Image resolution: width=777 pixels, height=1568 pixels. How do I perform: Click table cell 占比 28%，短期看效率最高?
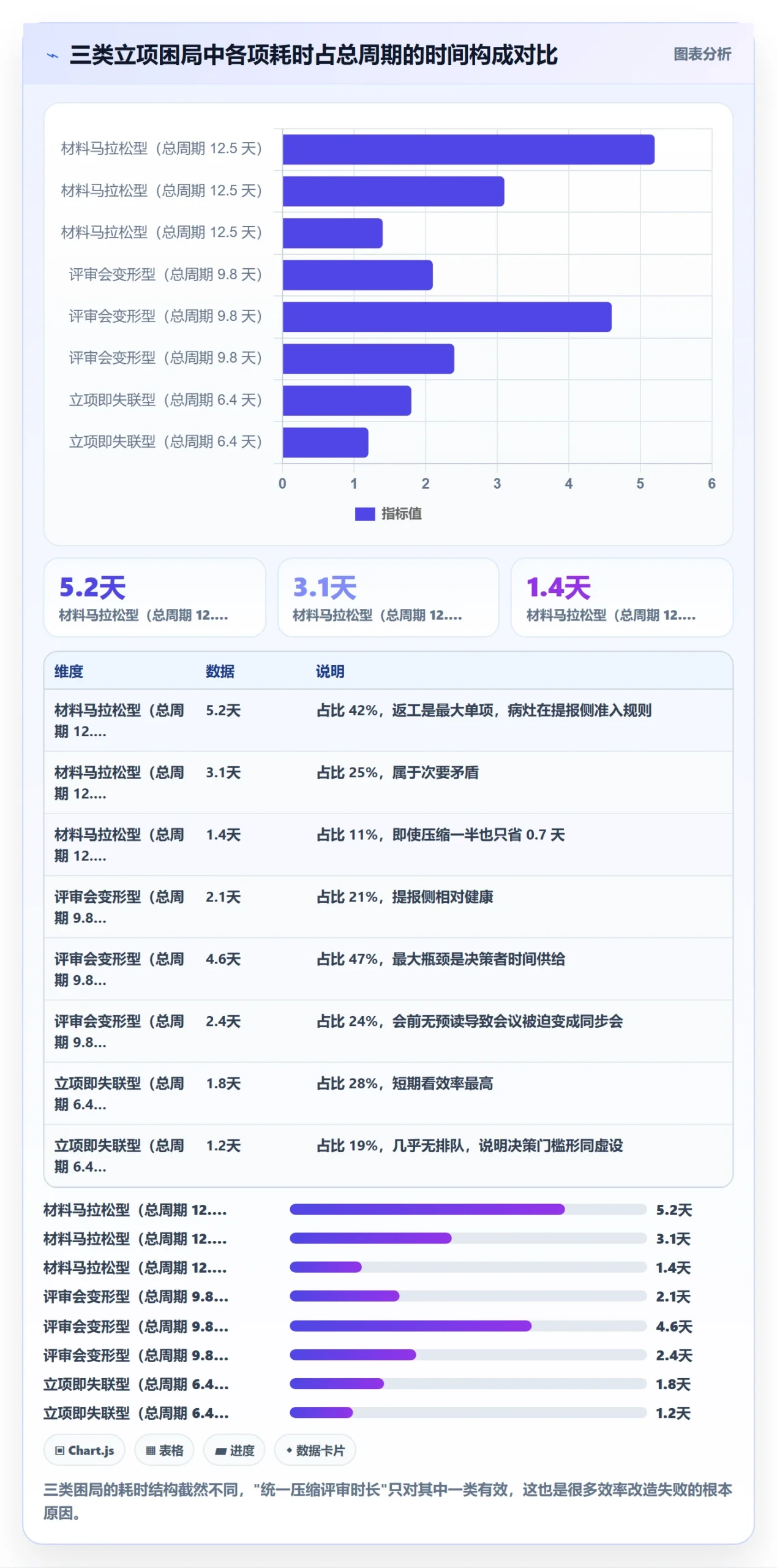(x=405, y=1084)
